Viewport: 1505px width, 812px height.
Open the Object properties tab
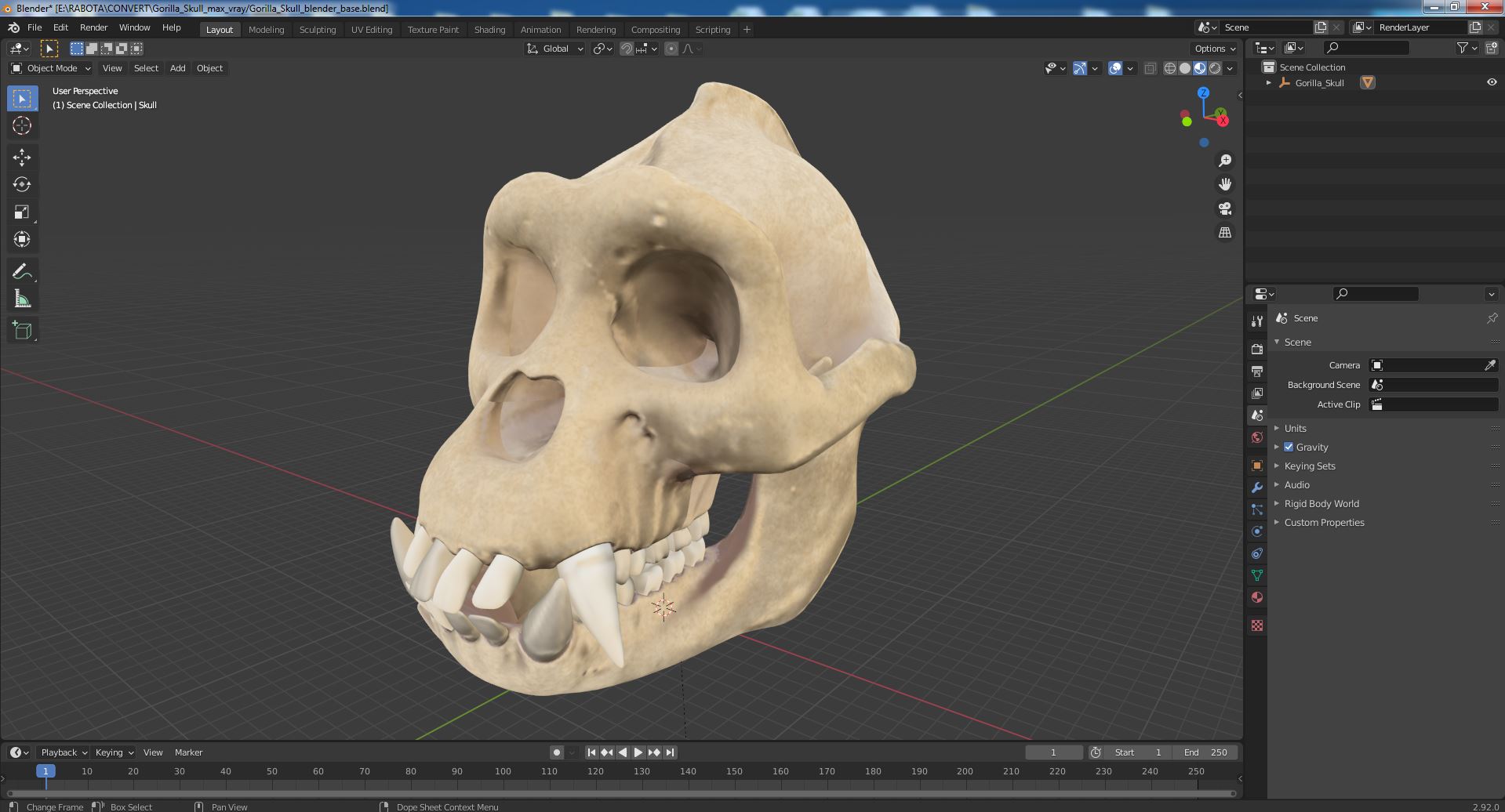(x=1257, y=466)
